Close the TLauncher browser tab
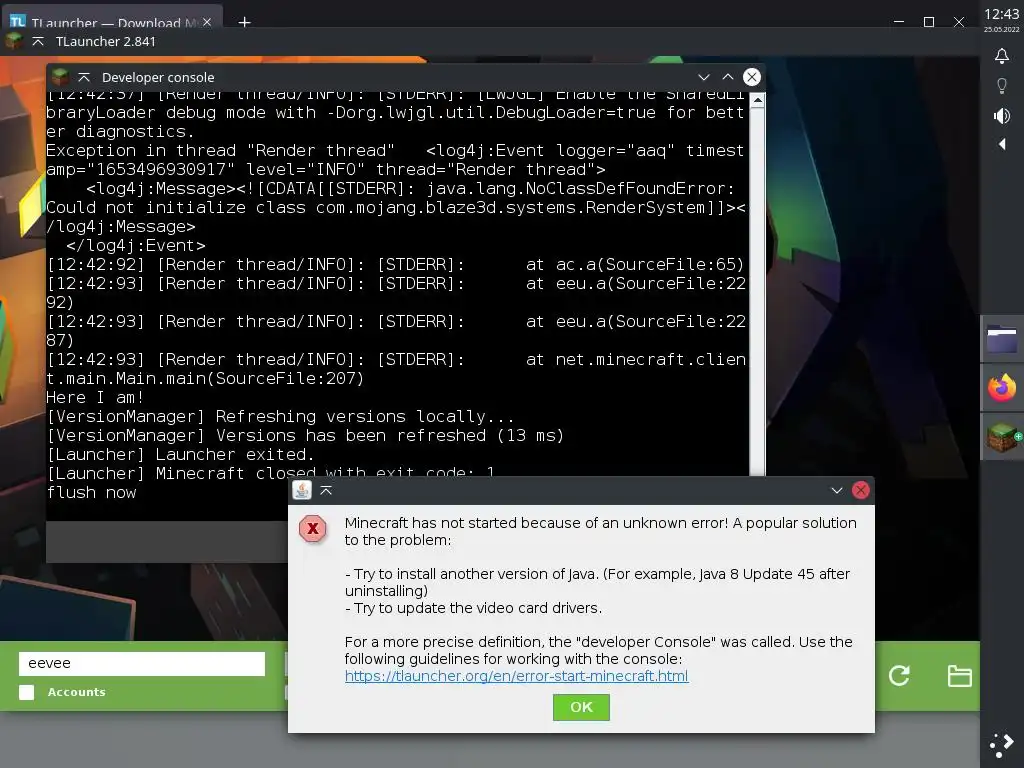Image resolution: width=1024 pixels, height=768 pixels. tap(207, 22)
